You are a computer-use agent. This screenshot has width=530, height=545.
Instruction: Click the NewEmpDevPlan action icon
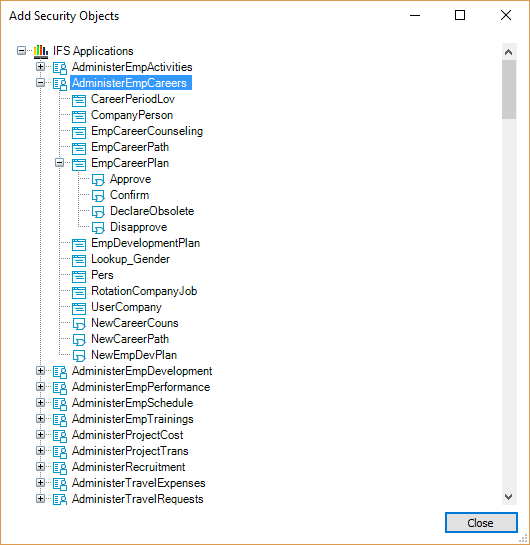click(79, 356)
